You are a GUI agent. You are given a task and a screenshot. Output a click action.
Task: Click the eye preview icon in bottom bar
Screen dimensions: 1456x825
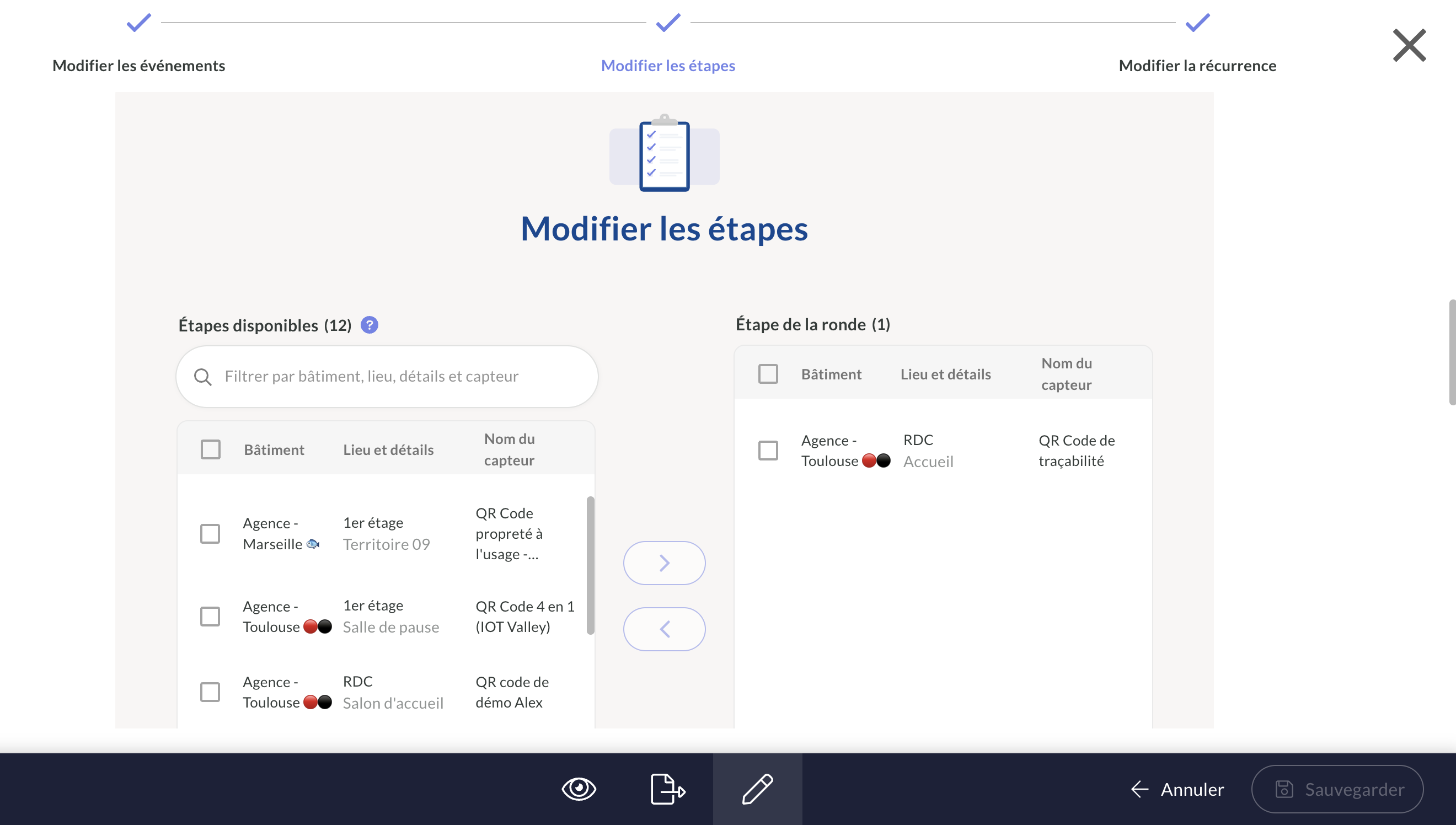(579, 789)
